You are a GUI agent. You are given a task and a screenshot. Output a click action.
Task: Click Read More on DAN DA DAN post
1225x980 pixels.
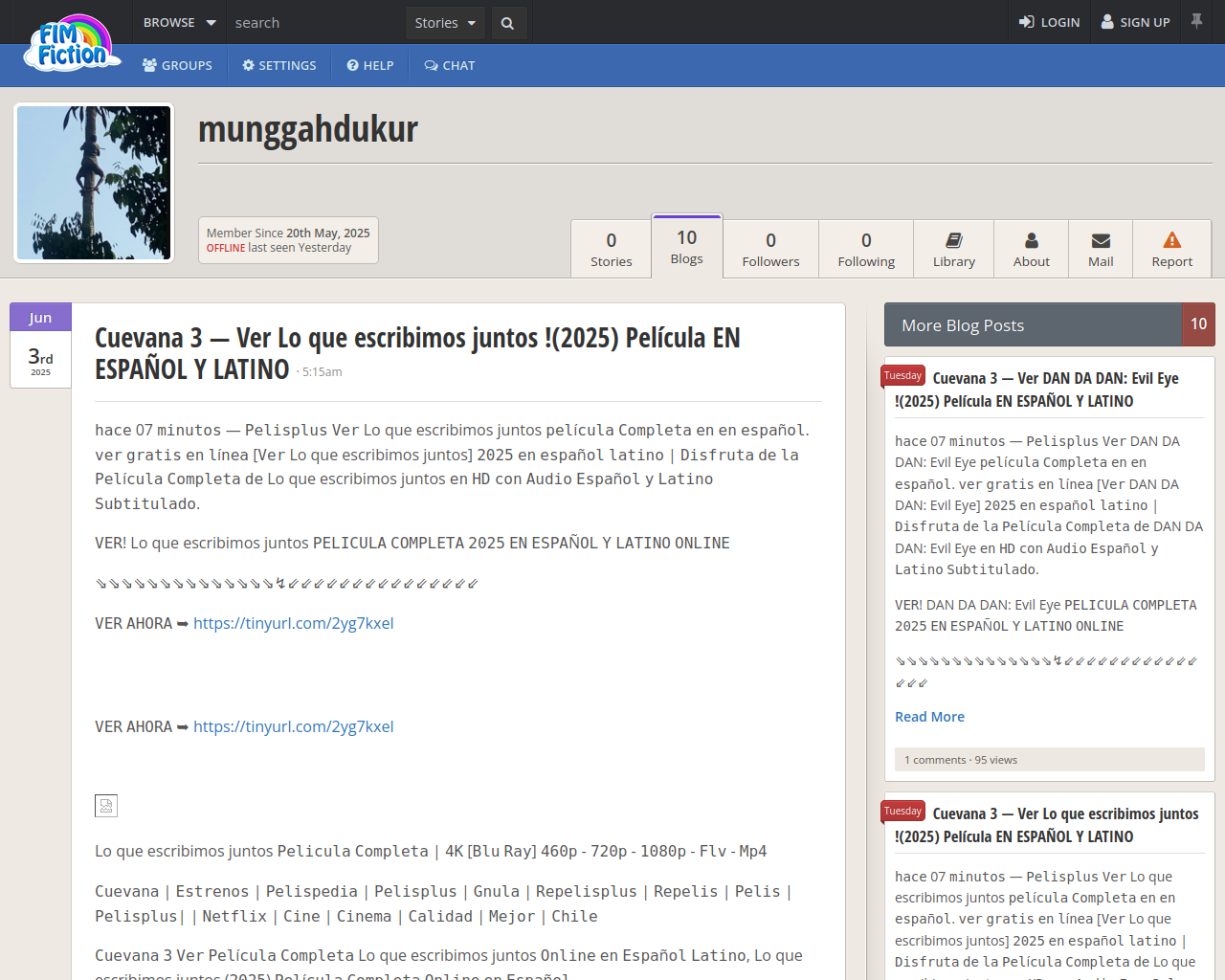tap(929, 717)
